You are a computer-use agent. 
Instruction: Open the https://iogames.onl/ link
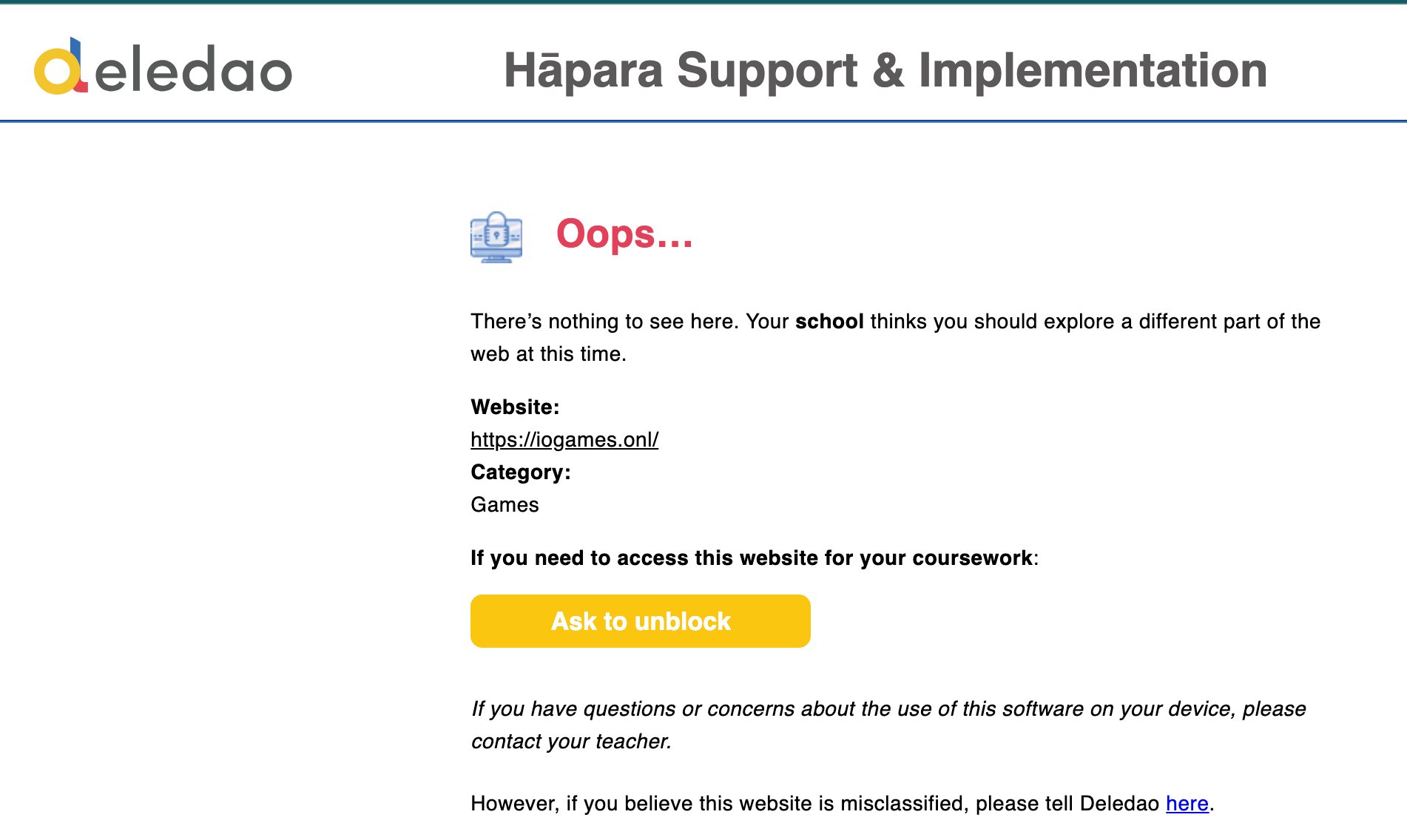click(x=564, y=439)
